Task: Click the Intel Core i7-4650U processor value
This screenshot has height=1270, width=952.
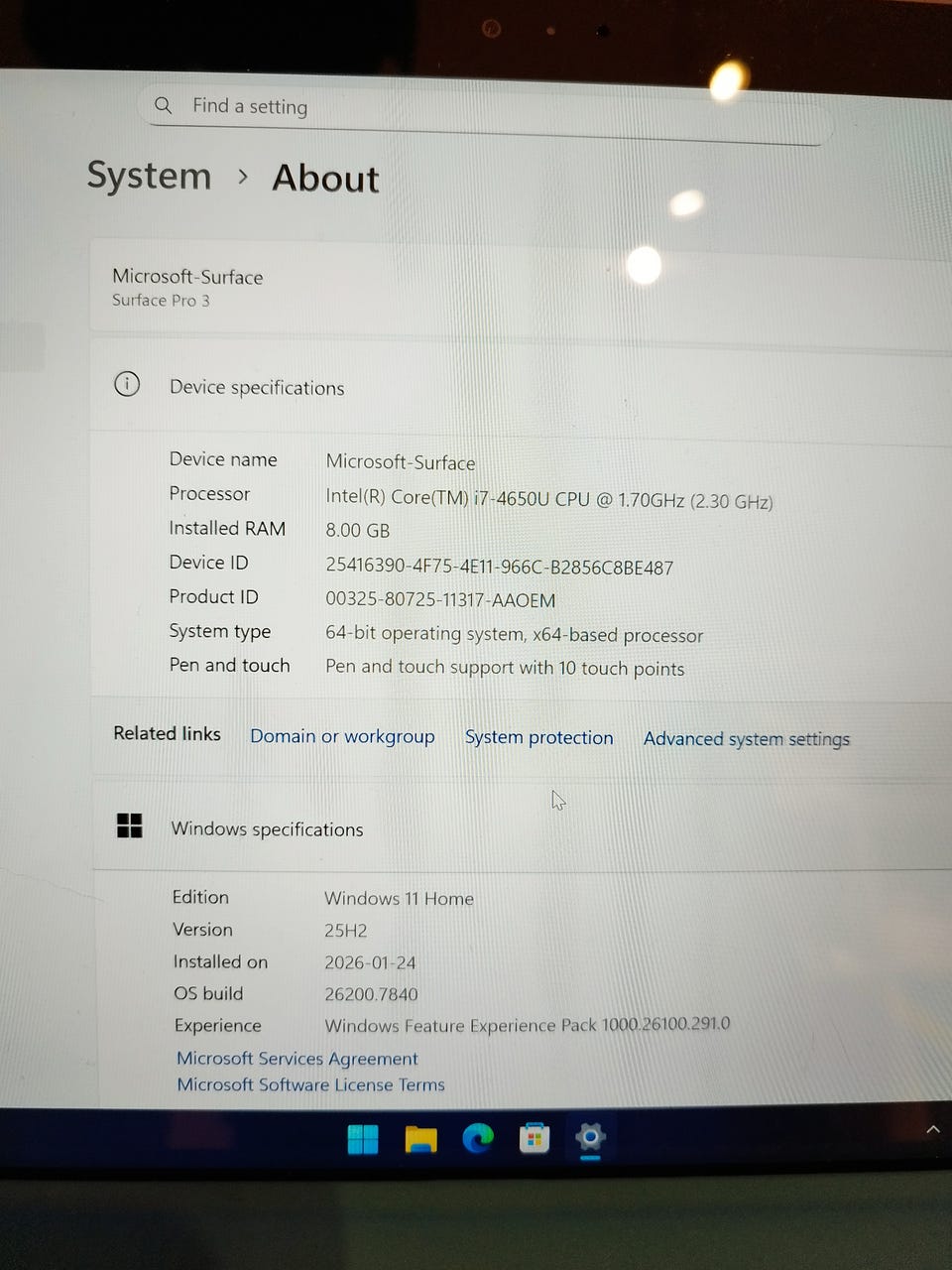Action: (x=549, y=499)
